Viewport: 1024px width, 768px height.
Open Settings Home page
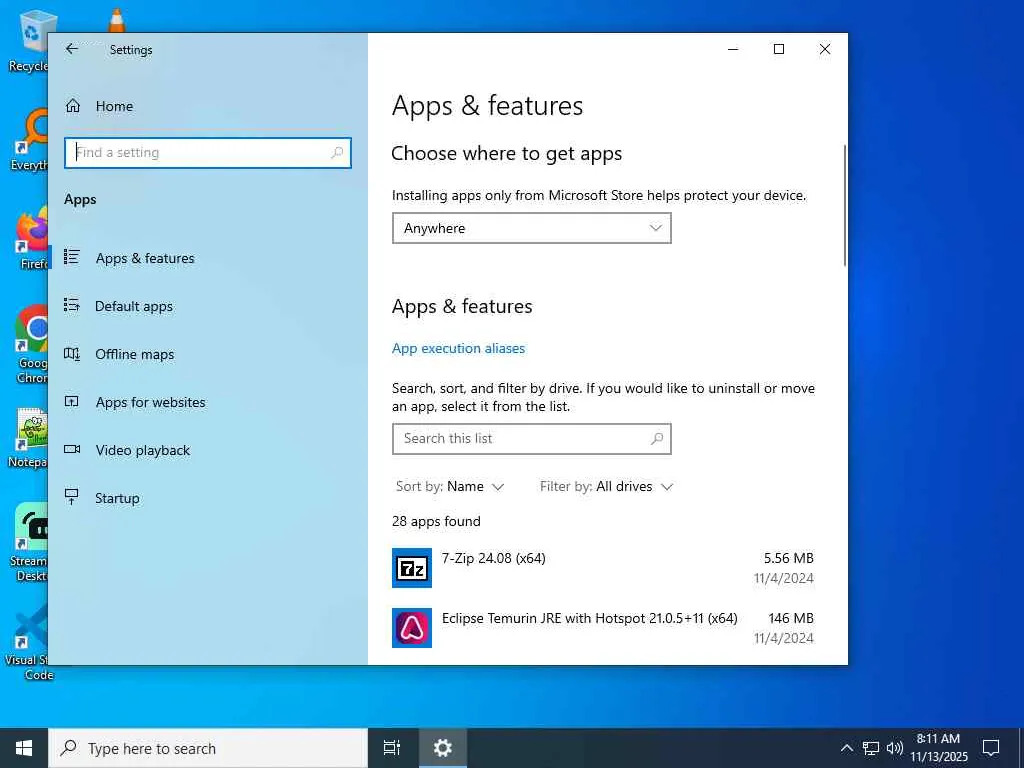[x=208, y=106]
